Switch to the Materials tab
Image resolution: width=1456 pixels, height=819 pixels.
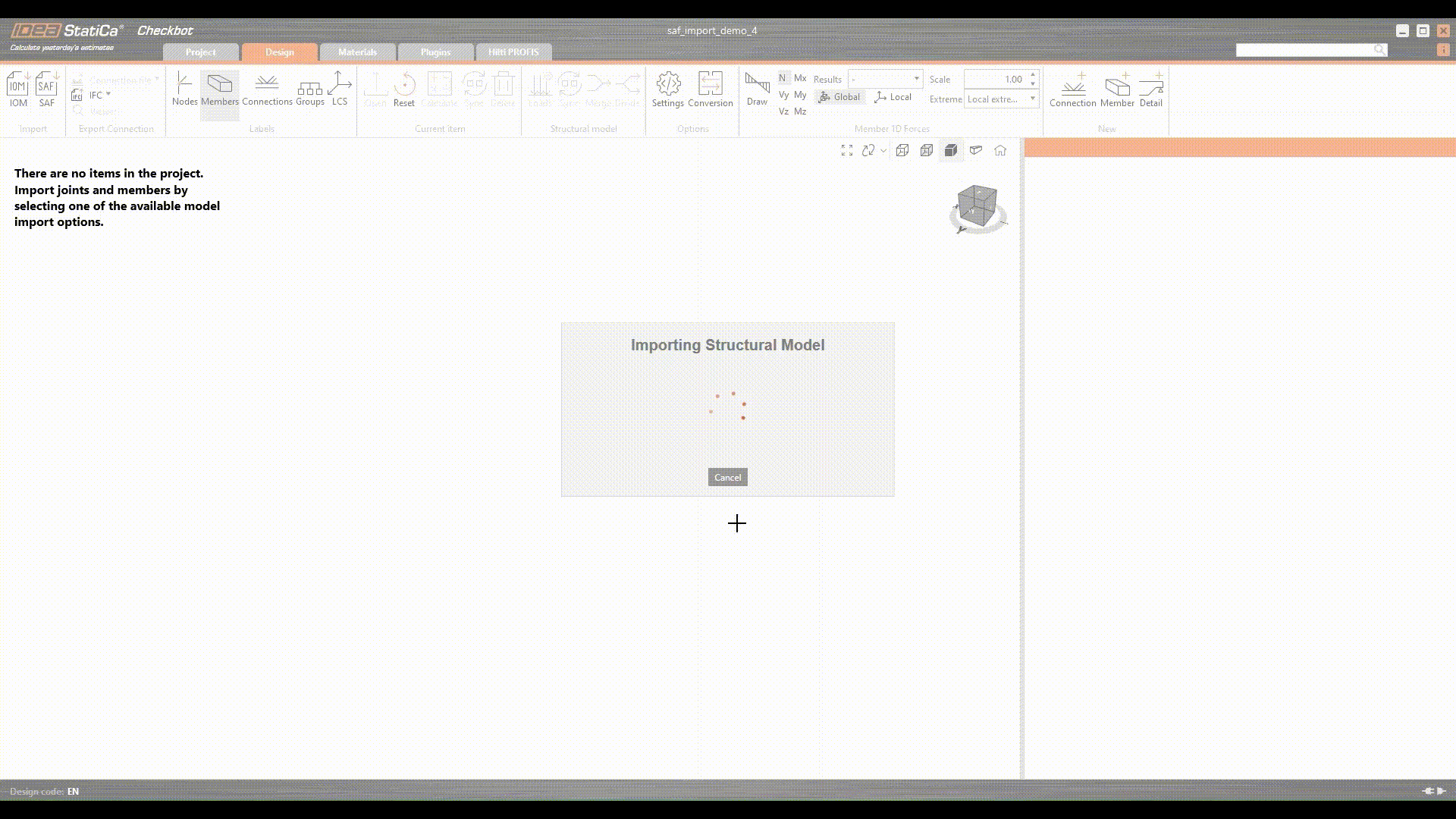point(357,52)
